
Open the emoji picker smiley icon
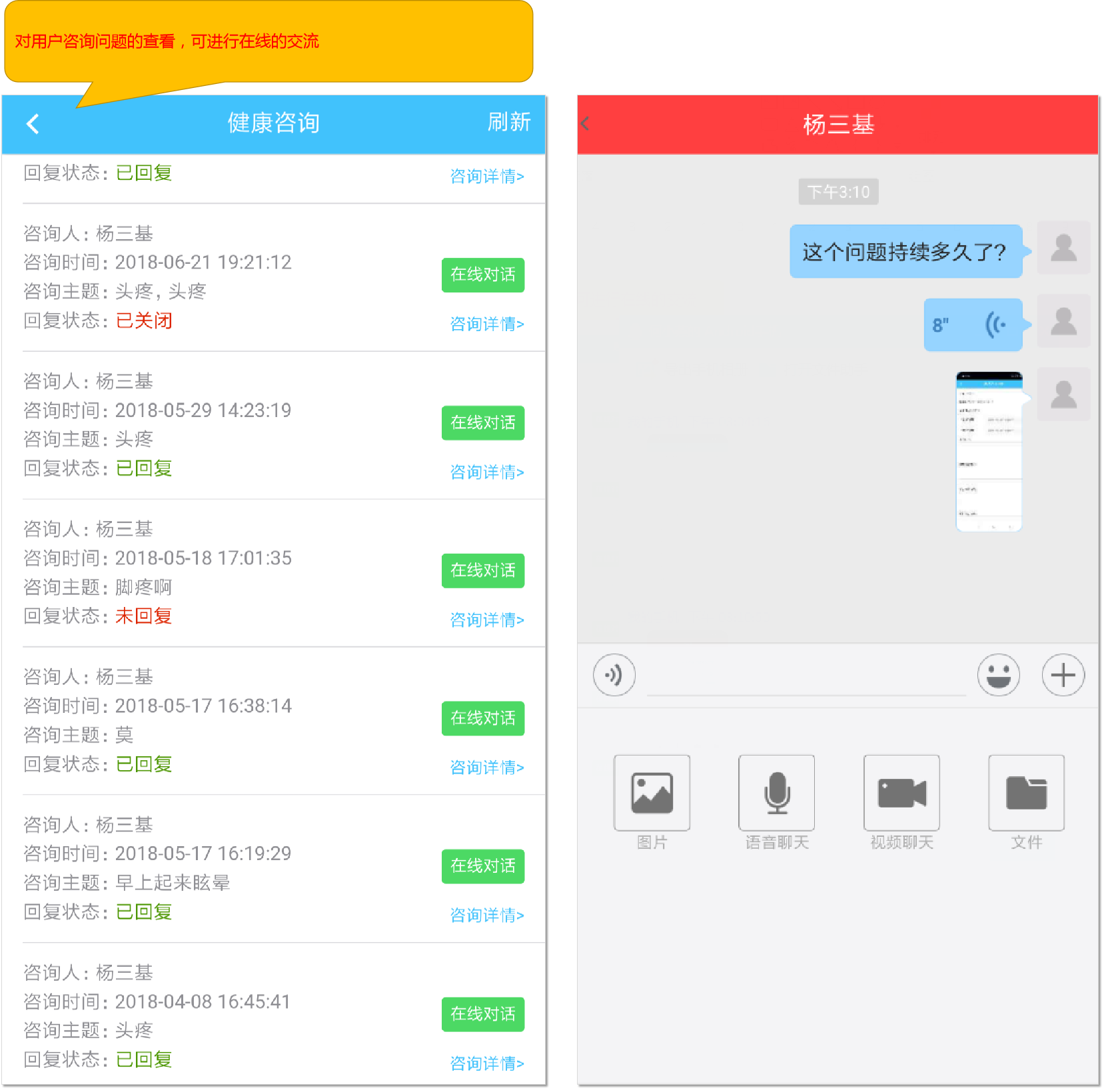(998, 675)
